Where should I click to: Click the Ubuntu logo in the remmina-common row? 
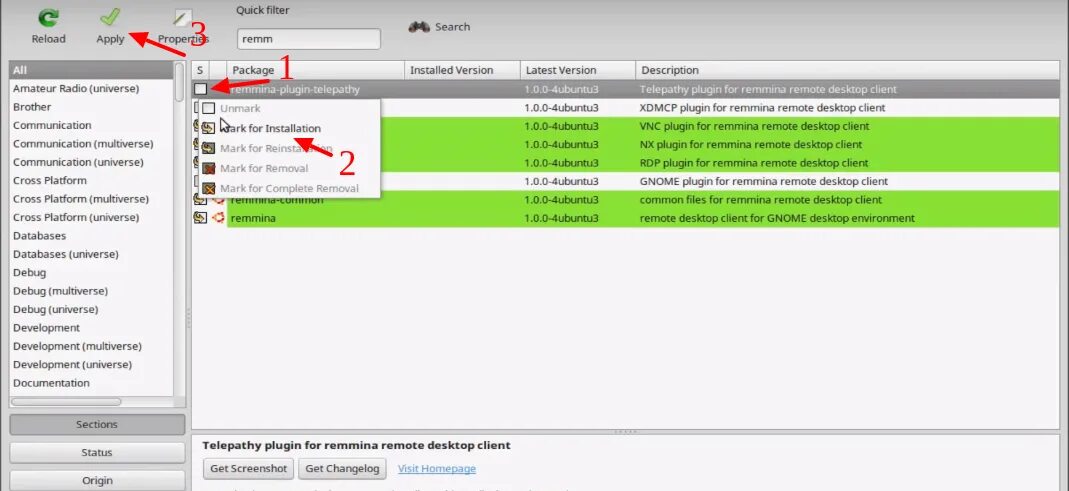pyautogui.click(x=218, y=199)
